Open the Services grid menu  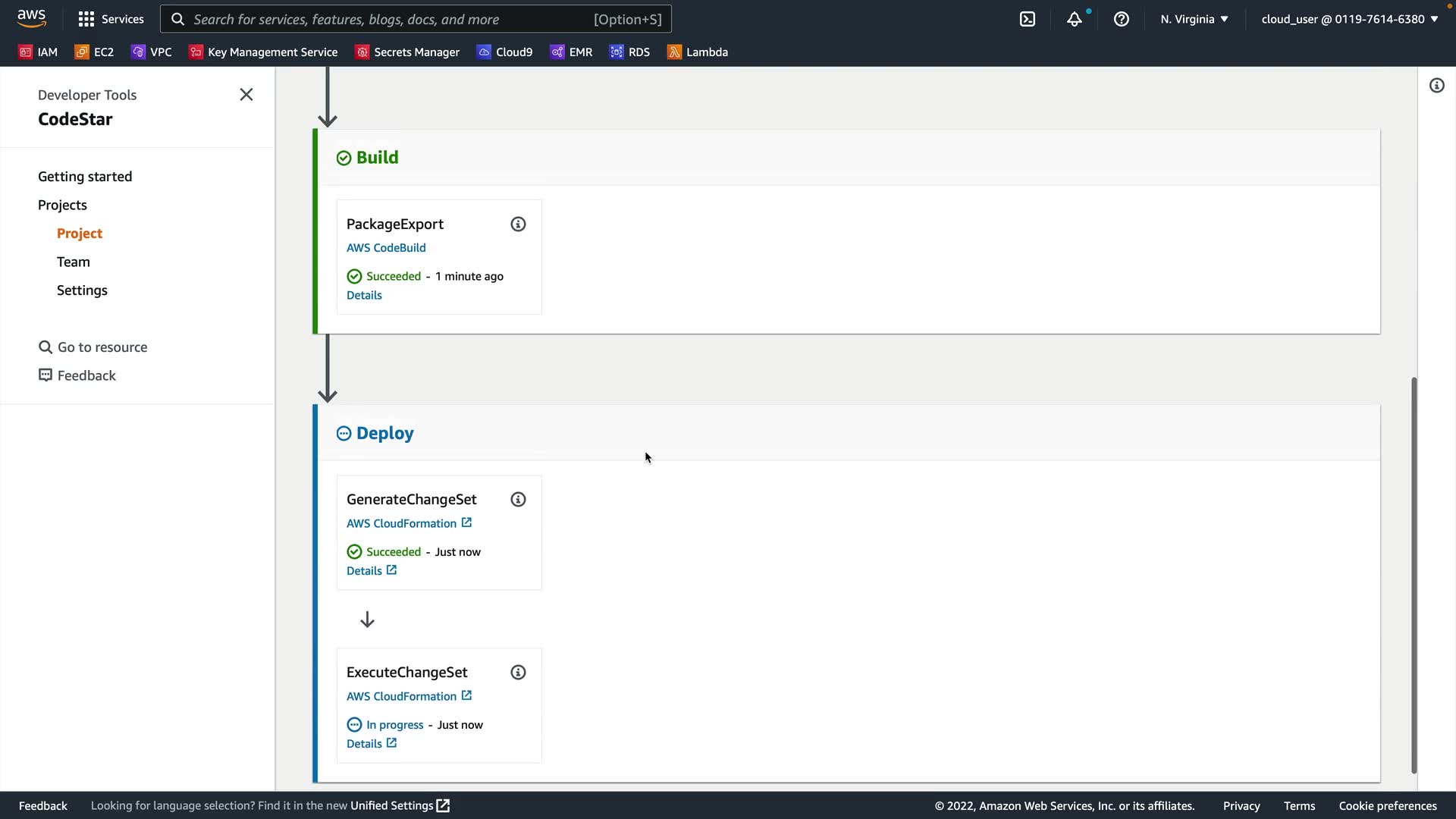click(x=111, y=19)
